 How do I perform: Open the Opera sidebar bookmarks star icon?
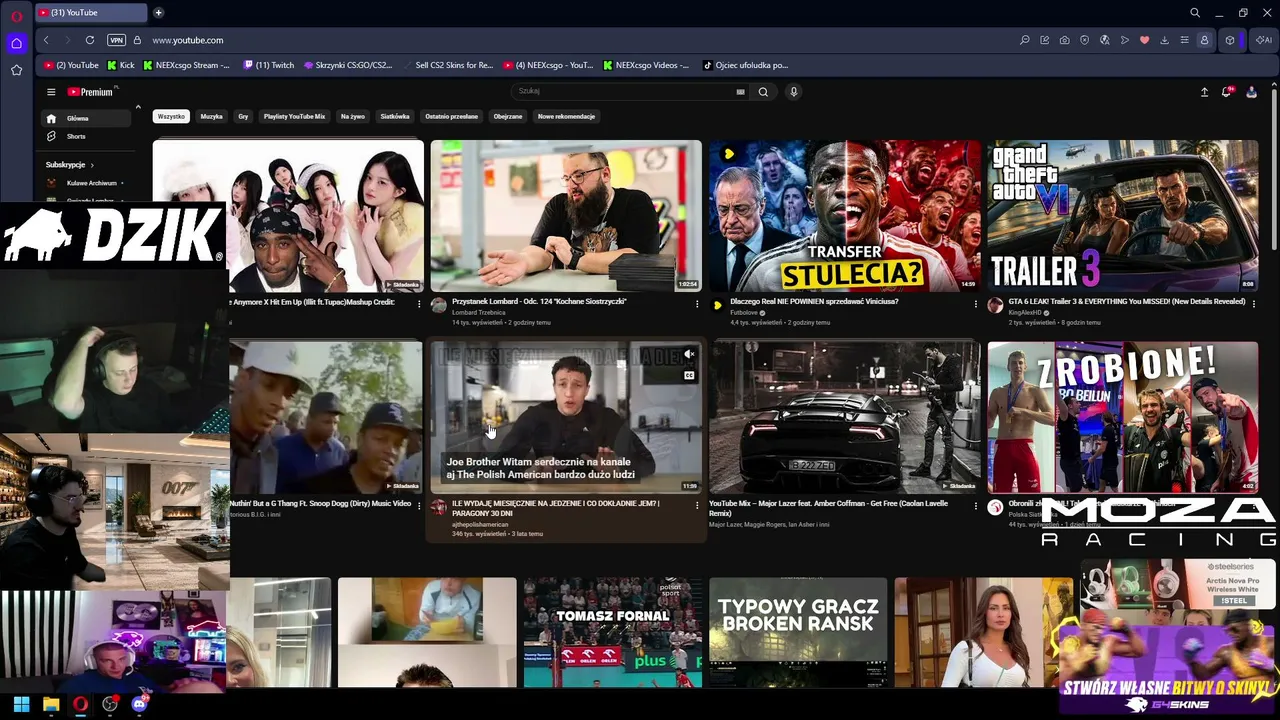(x=16, y=70)
